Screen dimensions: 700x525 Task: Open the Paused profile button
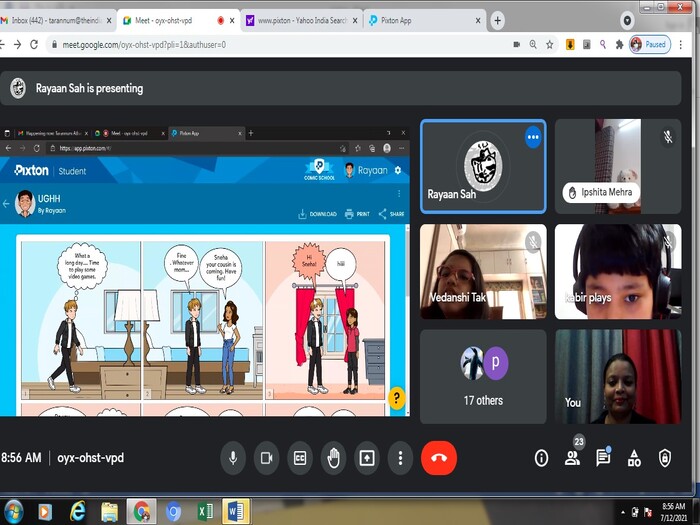point(650,45)
